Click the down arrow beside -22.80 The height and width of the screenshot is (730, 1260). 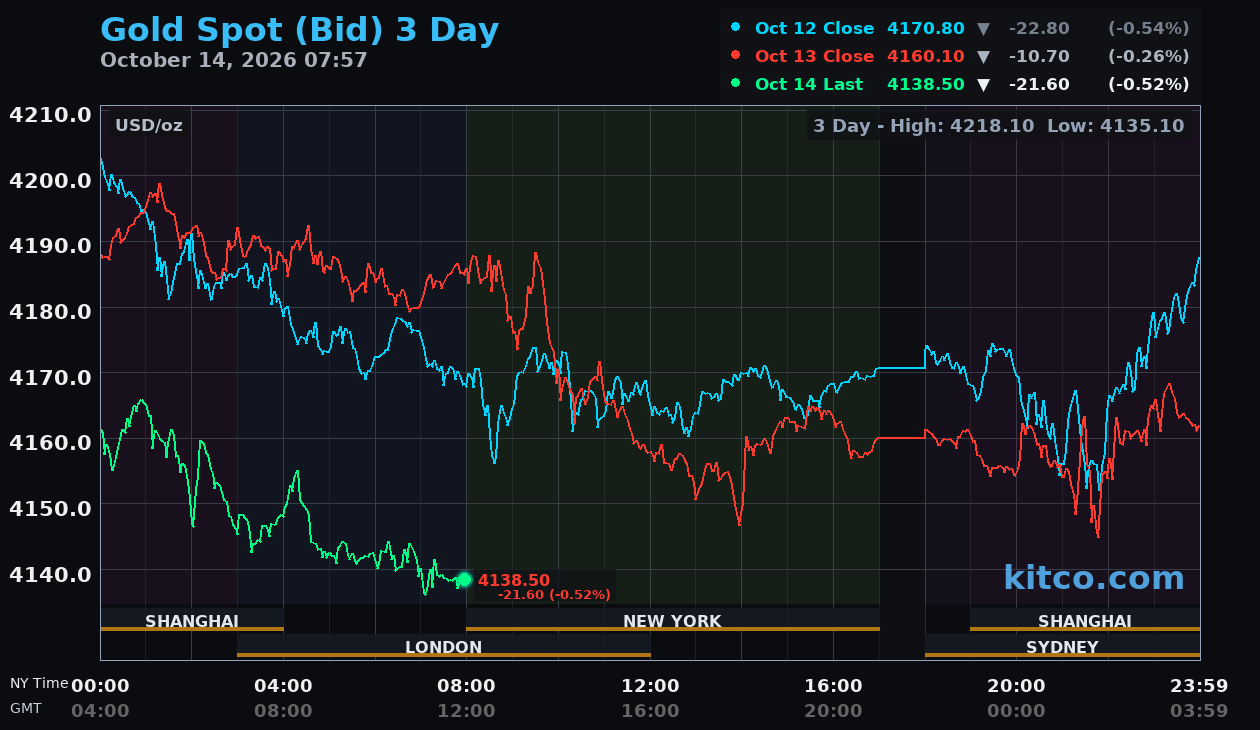point(983,28)
